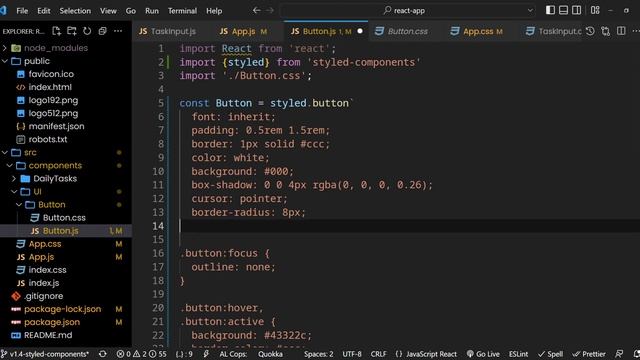Open the Run menu

[152, 11]
